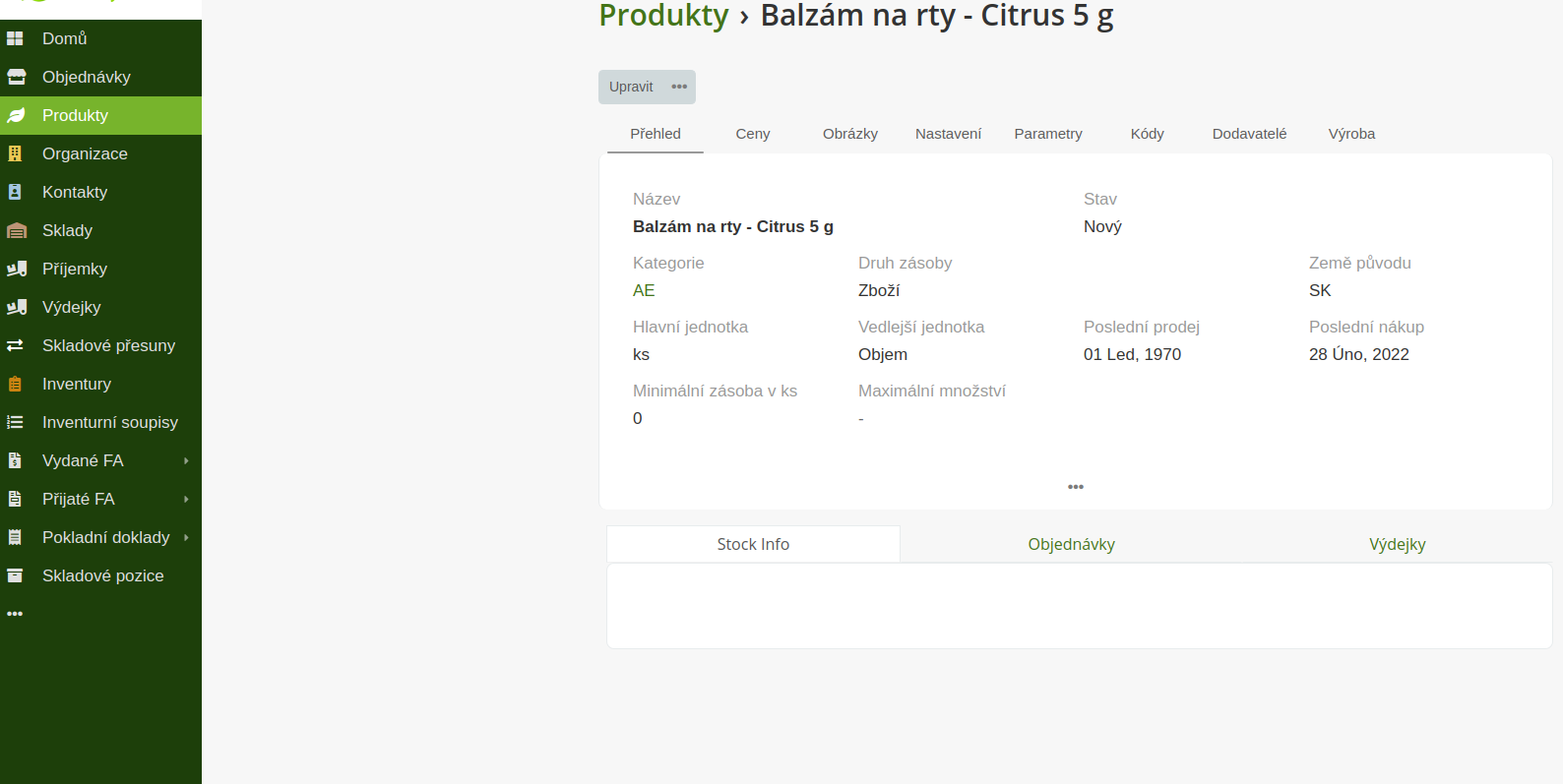Open the Sklady warehouse icon
The width and height of the screenshot is (1563, 784).
tap(17, 230)
